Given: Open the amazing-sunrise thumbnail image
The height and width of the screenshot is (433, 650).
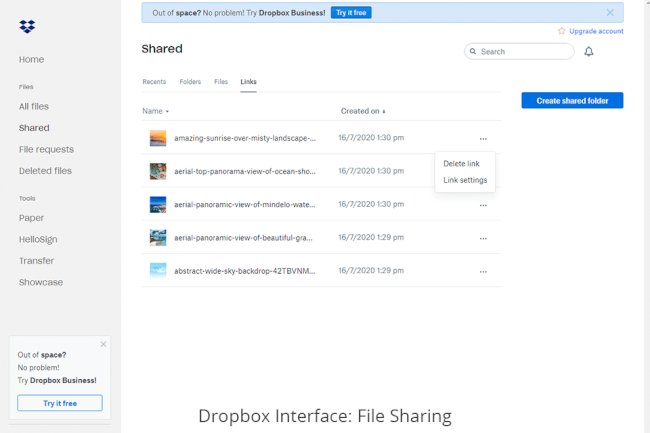Looking at the screenshot, I should pos(158,138).
